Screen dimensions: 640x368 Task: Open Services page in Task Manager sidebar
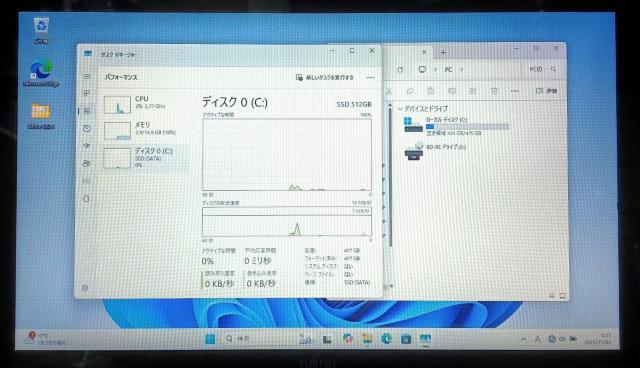(86, 199)
